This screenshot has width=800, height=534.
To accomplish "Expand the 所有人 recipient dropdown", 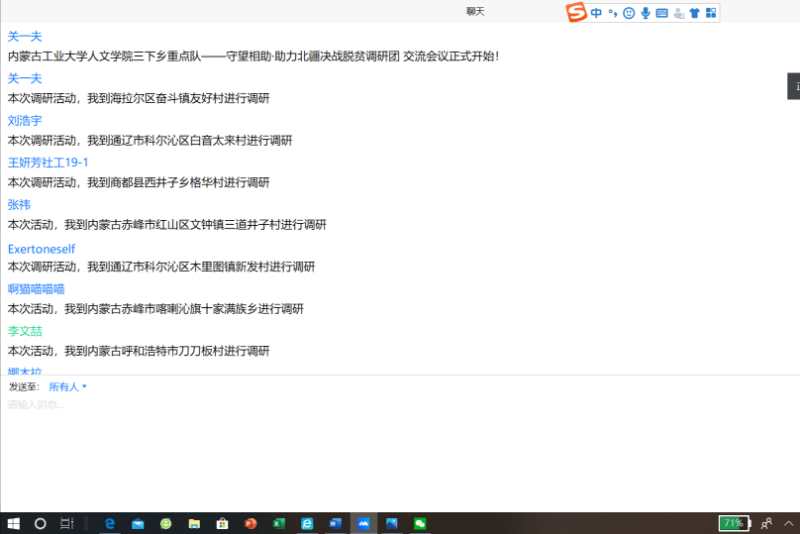I will click(68, 386).
